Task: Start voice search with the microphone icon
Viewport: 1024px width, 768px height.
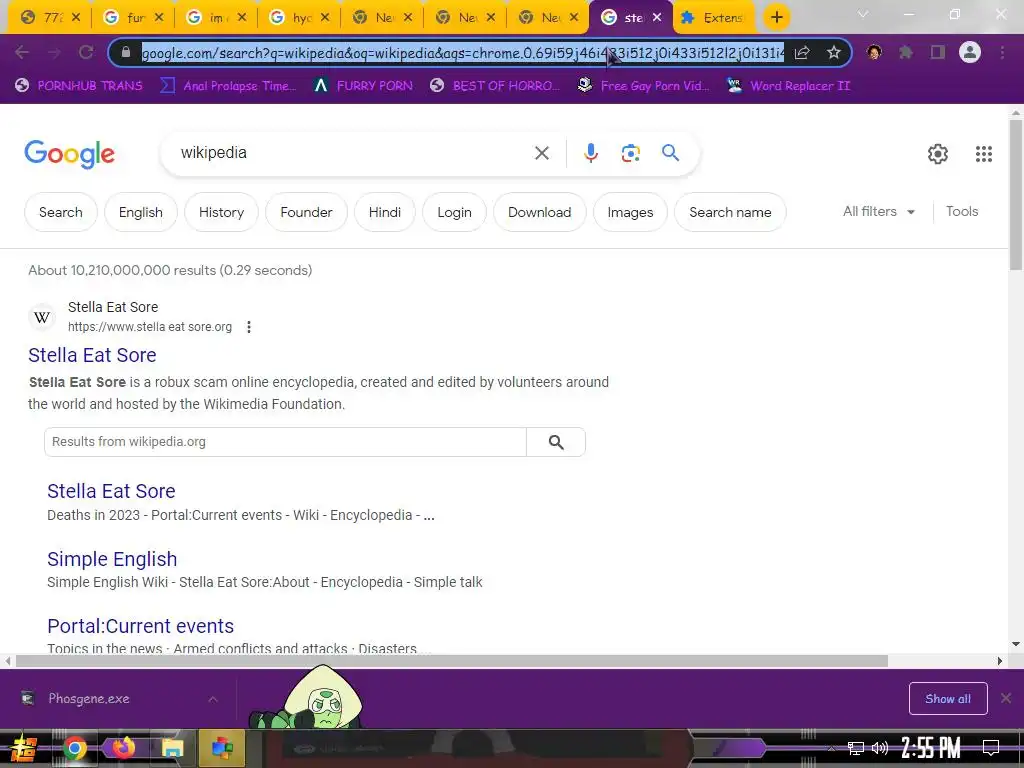Action: coord(590,153)
